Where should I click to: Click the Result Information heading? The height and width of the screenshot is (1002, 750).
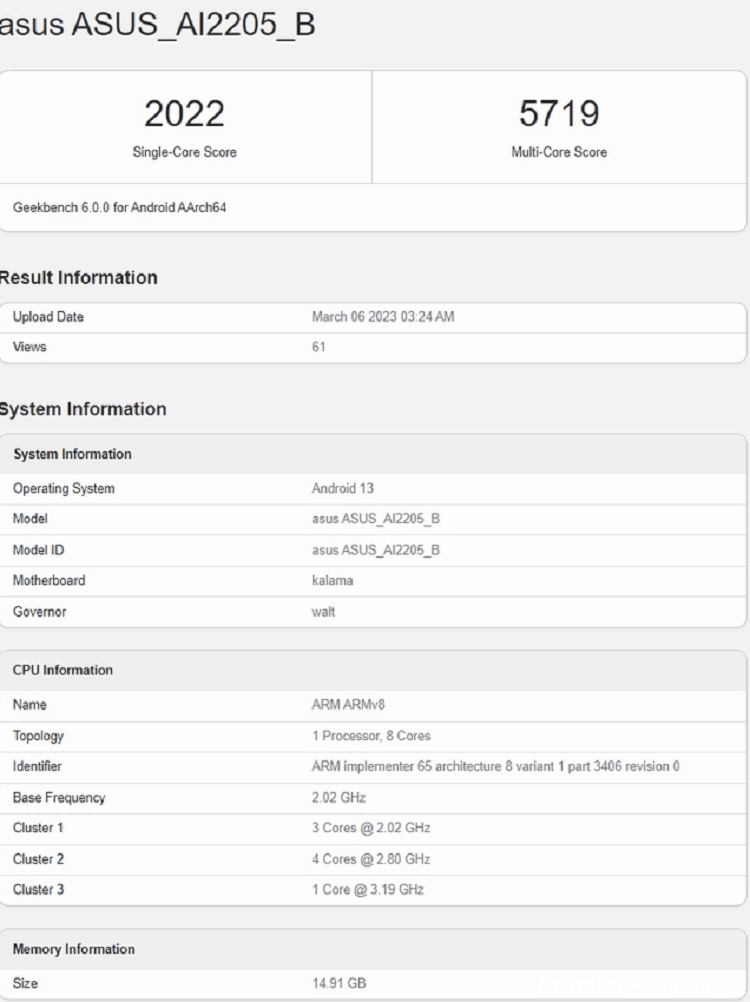(79, 277)
